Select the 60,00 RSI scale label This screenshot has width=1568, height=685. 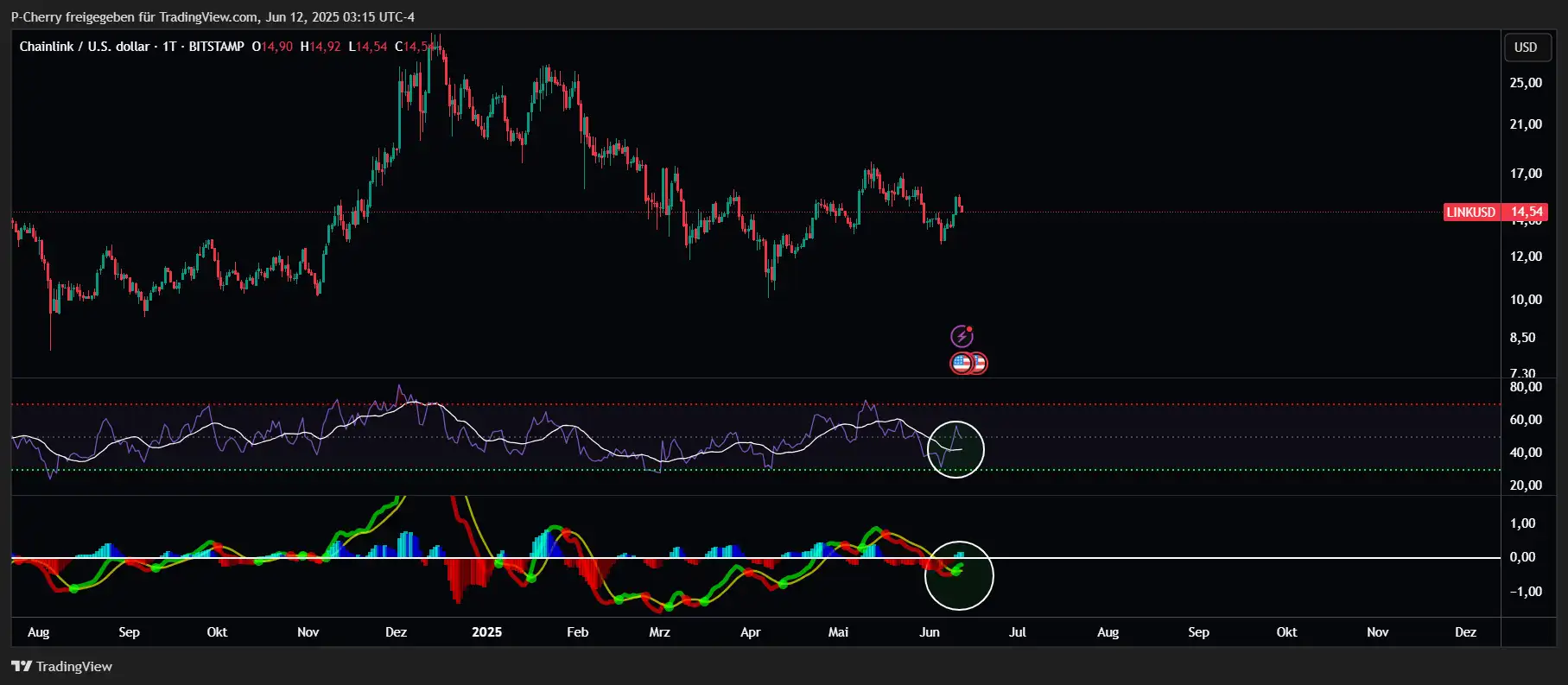pos(1526,420)
